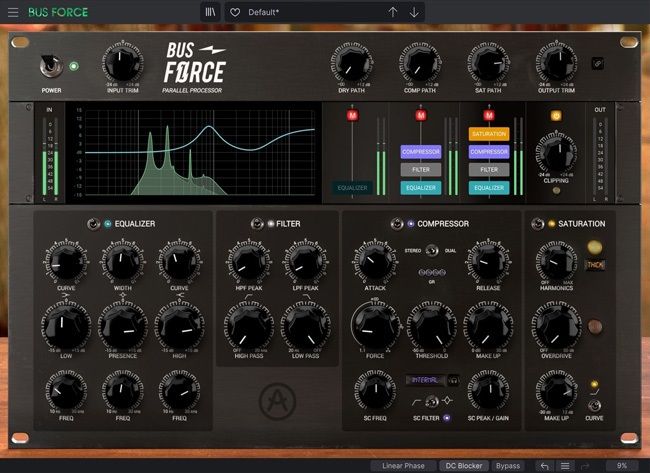Image resolution: width=650 pixels, height=473 pixels.
Task: Click the Overdrive knob
Action: (x=556, y=326)
